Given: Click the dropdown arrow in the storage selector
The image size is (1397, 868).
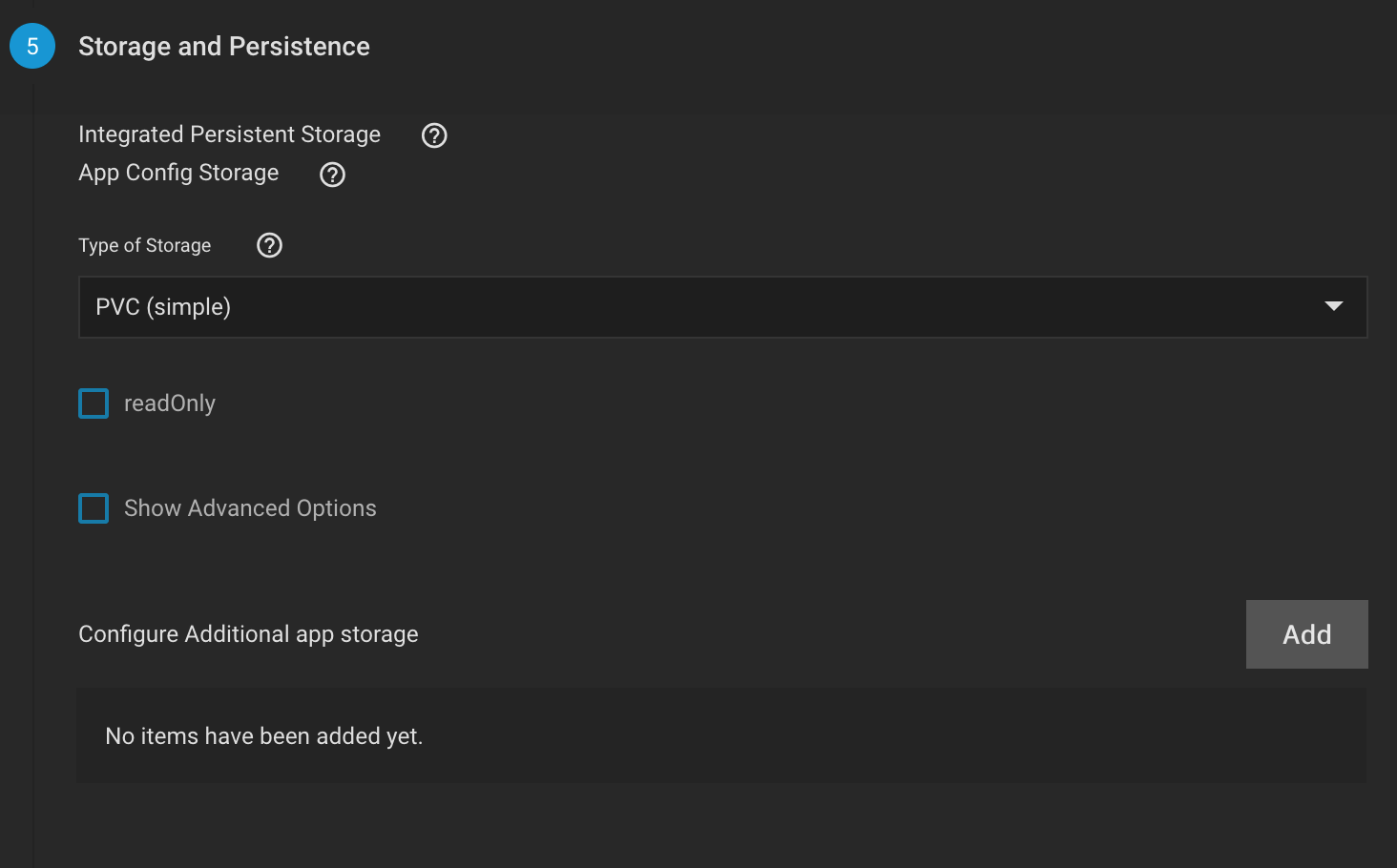Looking at the screenshot, I should pyautogui.click(x=1333, y=306).
